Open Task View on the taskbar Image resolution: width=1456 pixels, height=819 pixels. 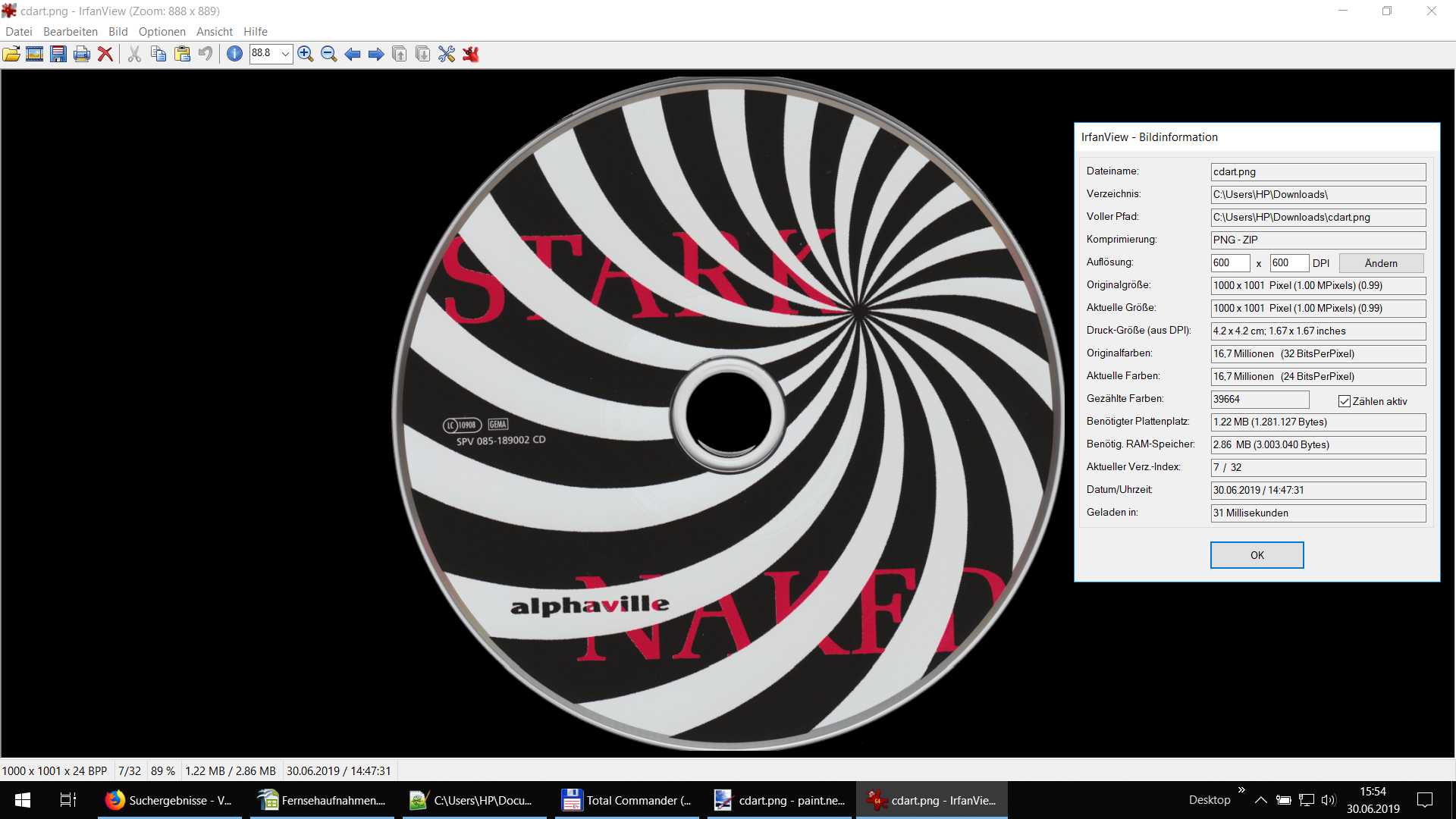(68, 800)
